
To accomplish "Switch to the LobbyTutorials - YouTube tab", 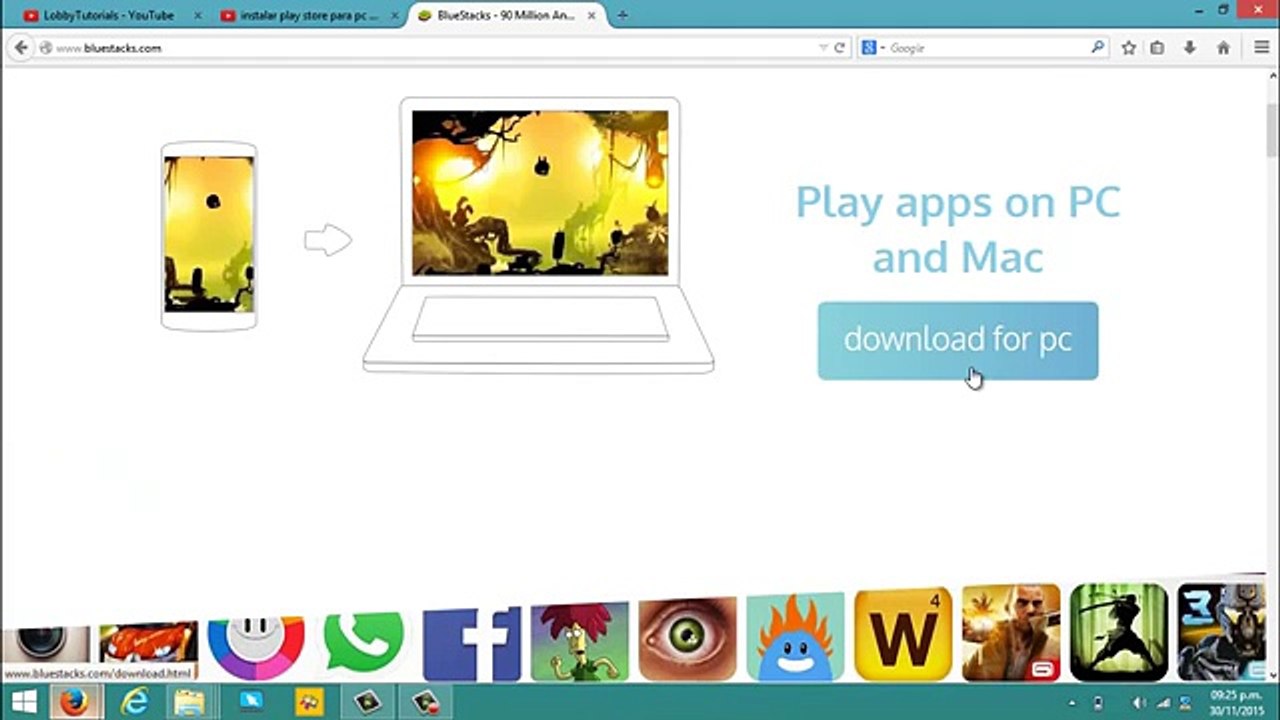I will click(108, 15).
